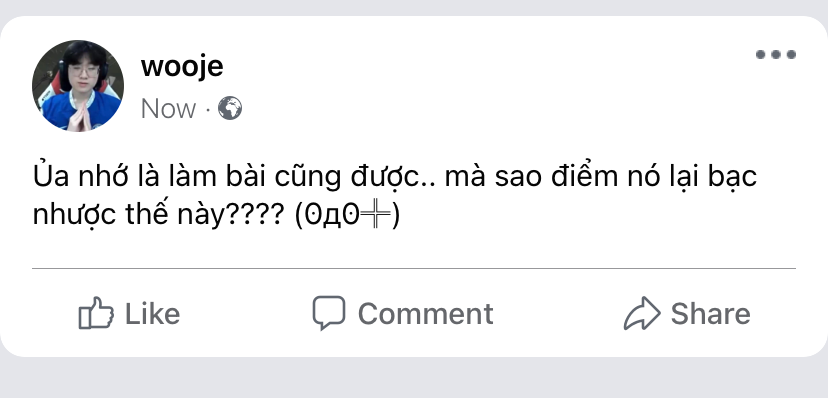828x398 pixels.
Task: Click the (0д0╬) kaomoji in the post
Action: click(347, 215)
